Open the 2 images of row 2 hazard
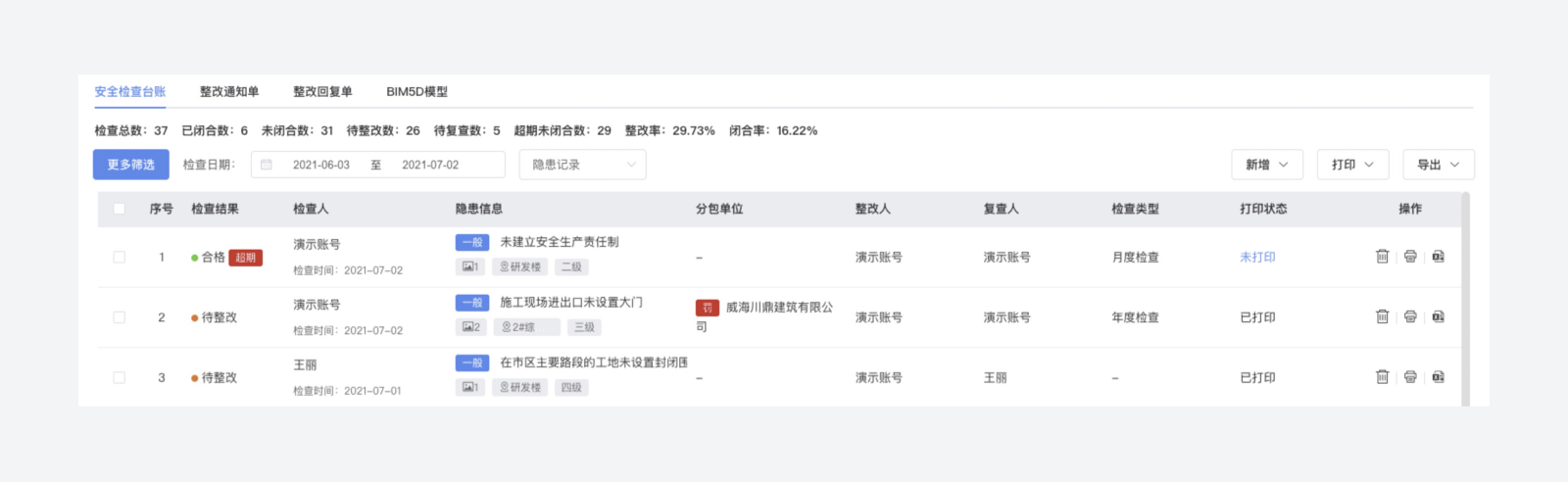Viewport: 1568px width, 482px height. (x=470, y=327)
